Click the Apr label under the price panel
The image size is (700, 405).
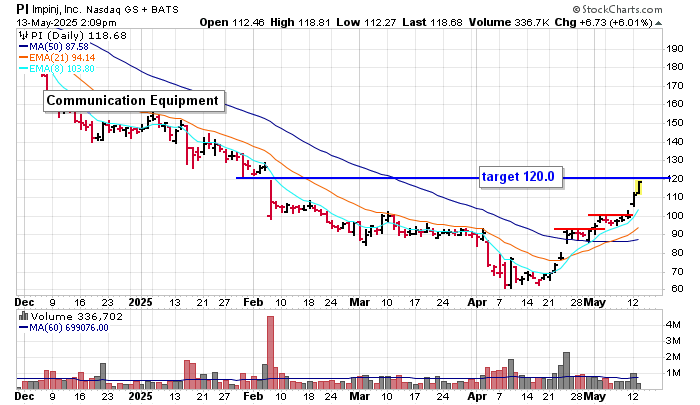coord(477,302)
